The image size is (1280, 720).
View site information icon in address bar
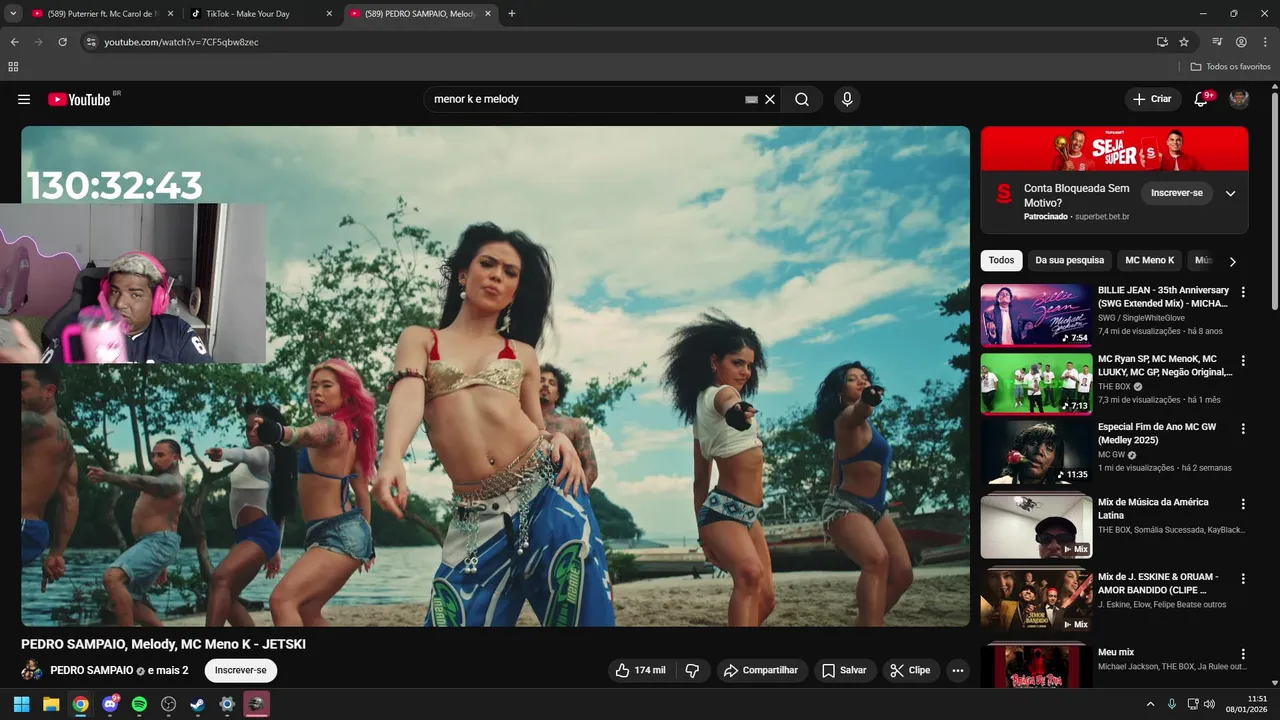pos(90,42)
